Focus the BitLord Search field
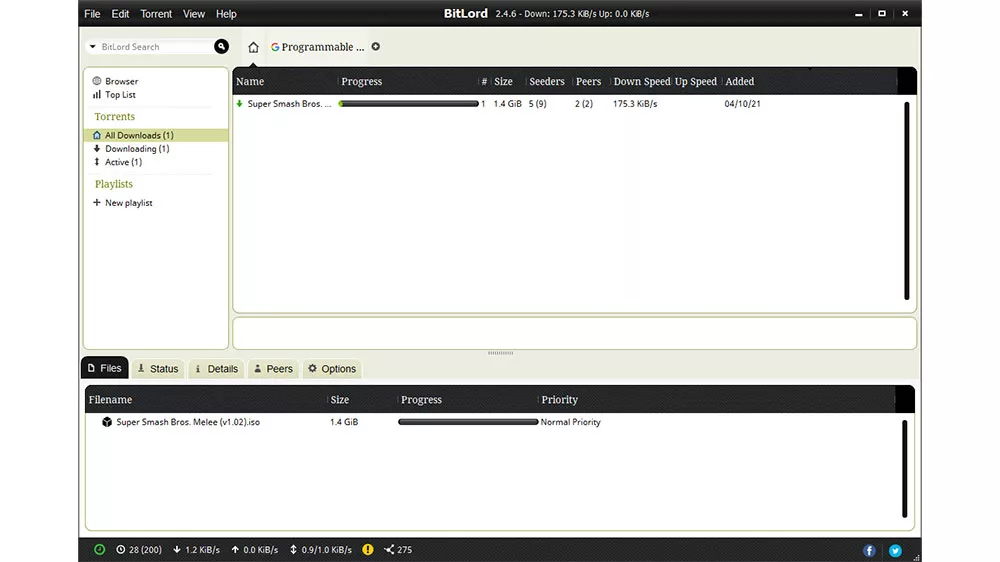The image size is (1000, 562). point(156,47)
